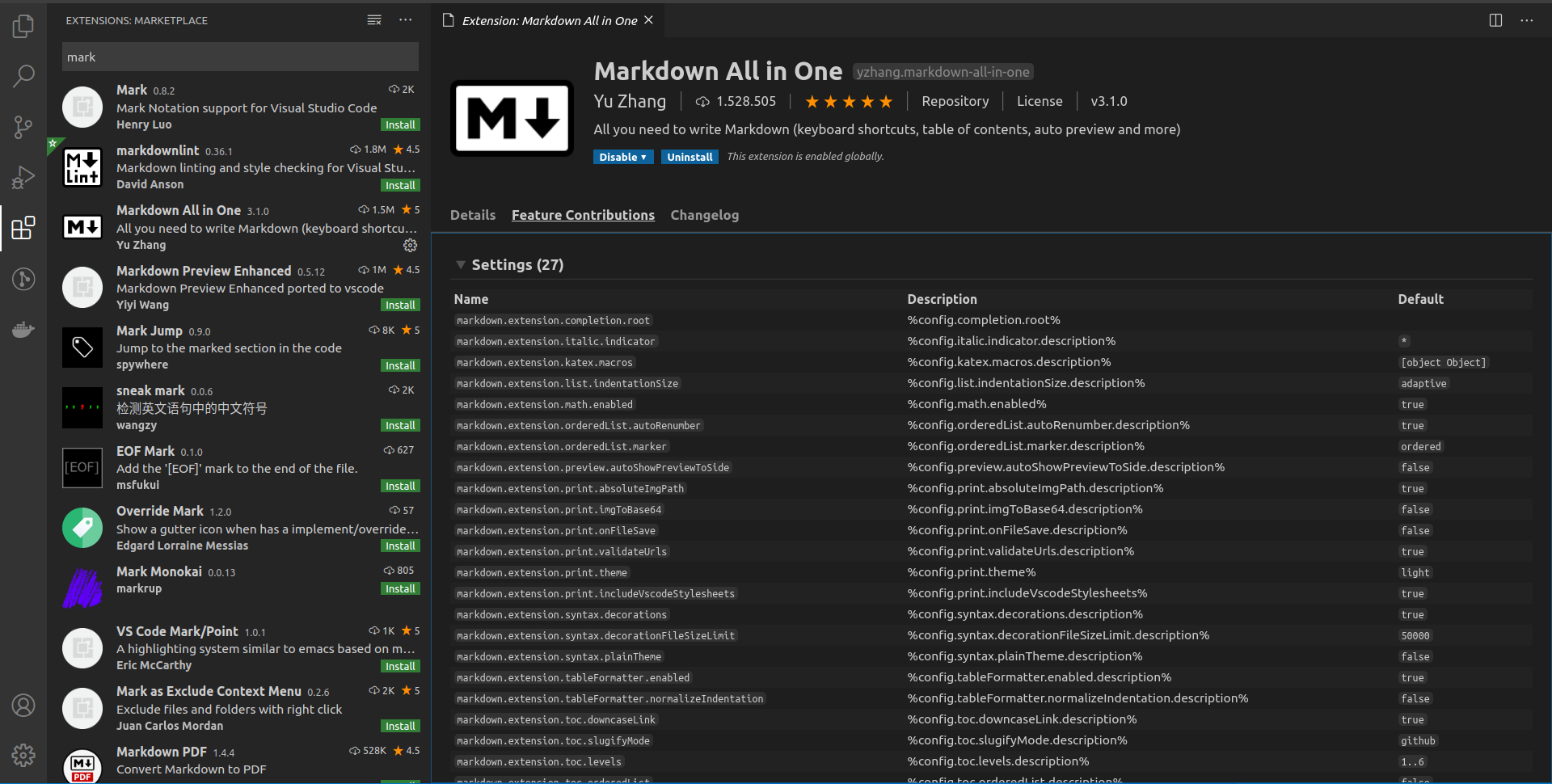Click the Name column header
The height and width of the screenshot is (784, 1552).
(471, 299)
